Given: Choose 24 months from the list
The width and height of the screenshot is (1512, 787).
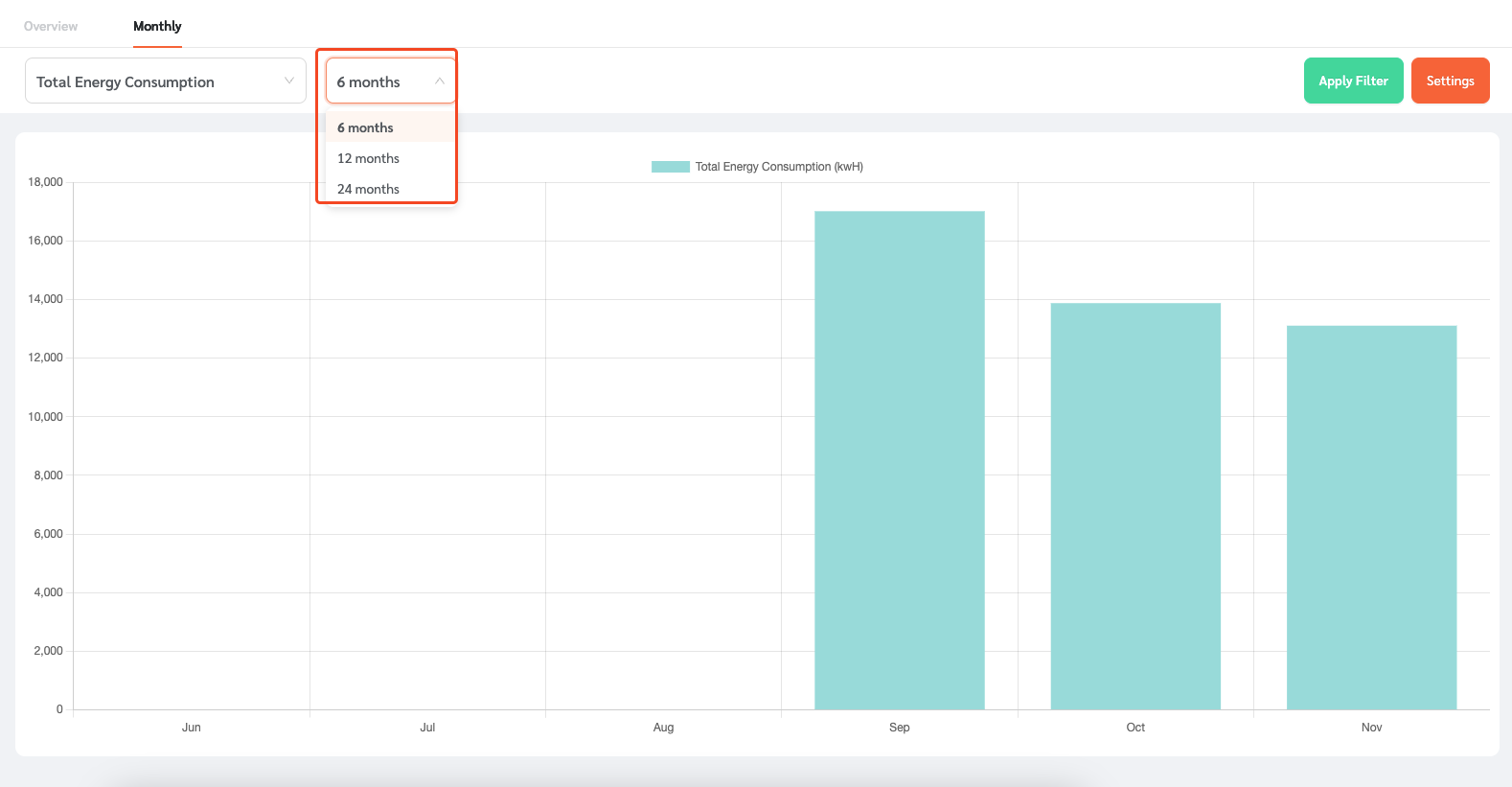Looking at the screenshot, I should (x=391, y=189).
